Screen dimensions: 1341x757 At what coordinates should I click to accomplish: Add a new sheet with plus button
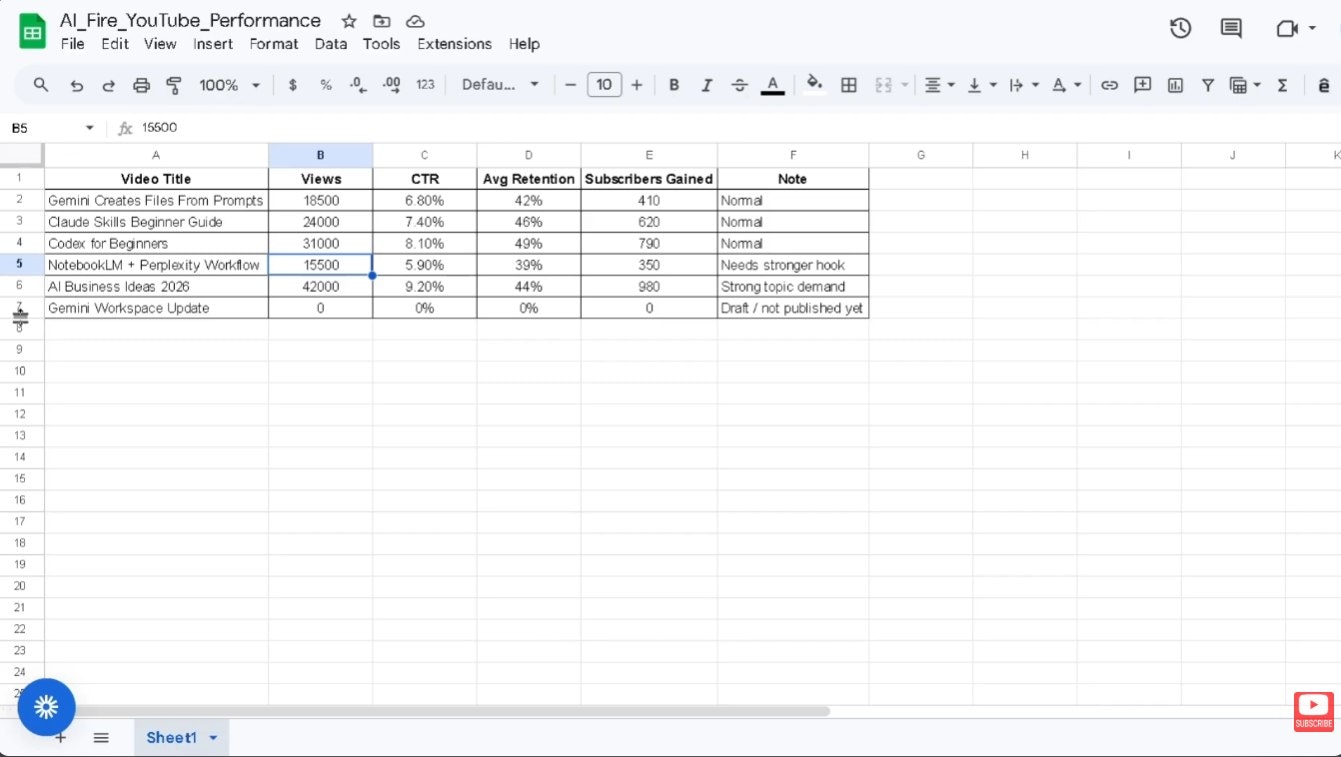(x=60, y=738)
